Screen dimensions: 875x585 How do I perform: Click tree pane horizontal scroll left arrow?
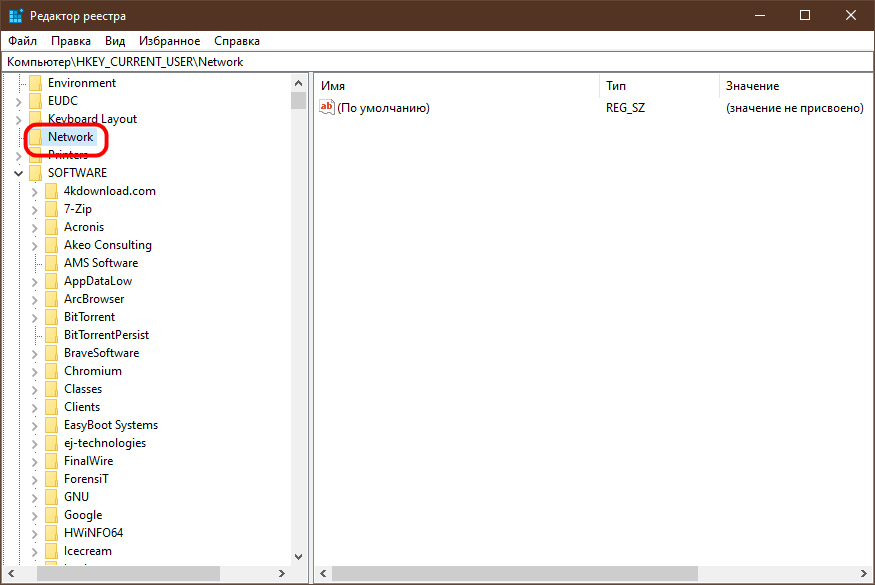[x=11, y=573]
